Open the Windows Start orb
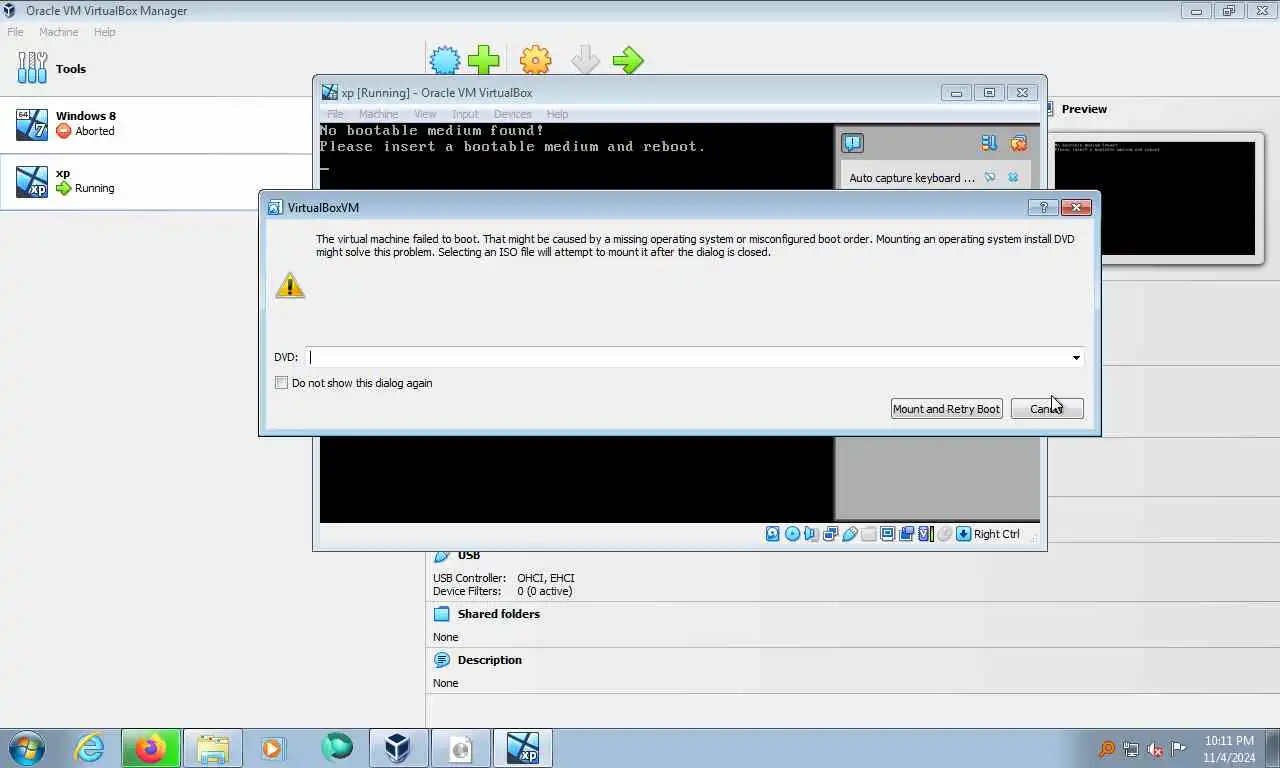The width and height of the screenshot is (1280, 768). coord(27,748)
